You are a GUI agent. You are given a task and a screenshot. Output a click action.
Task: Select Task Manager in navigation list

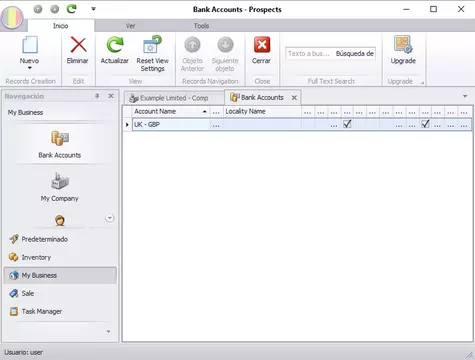42,311
